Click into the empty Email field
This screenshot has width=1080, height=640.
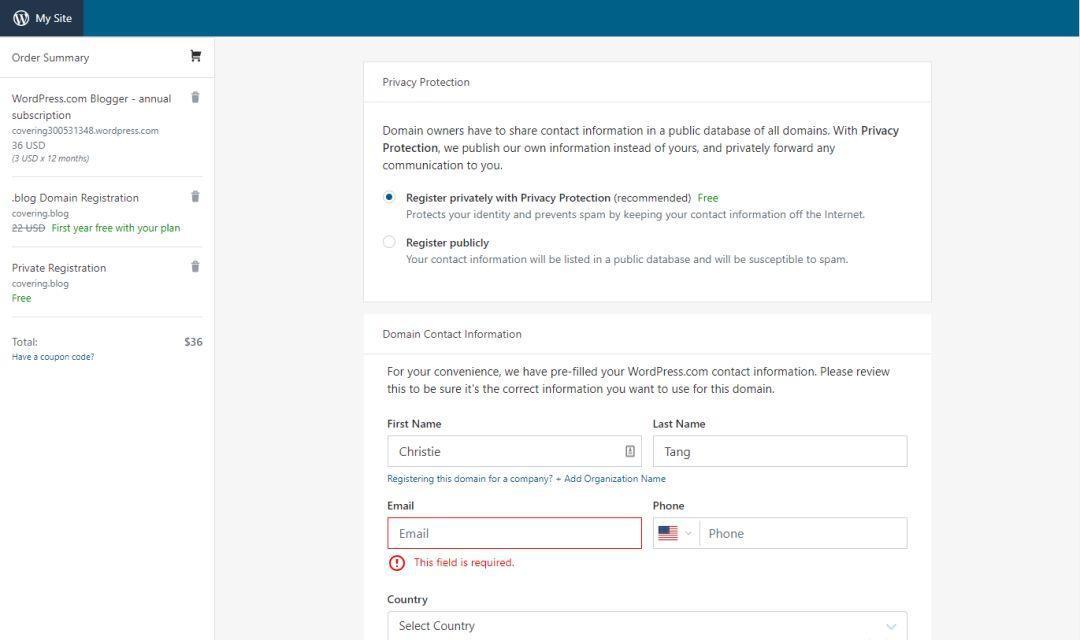tap(514, 533)
